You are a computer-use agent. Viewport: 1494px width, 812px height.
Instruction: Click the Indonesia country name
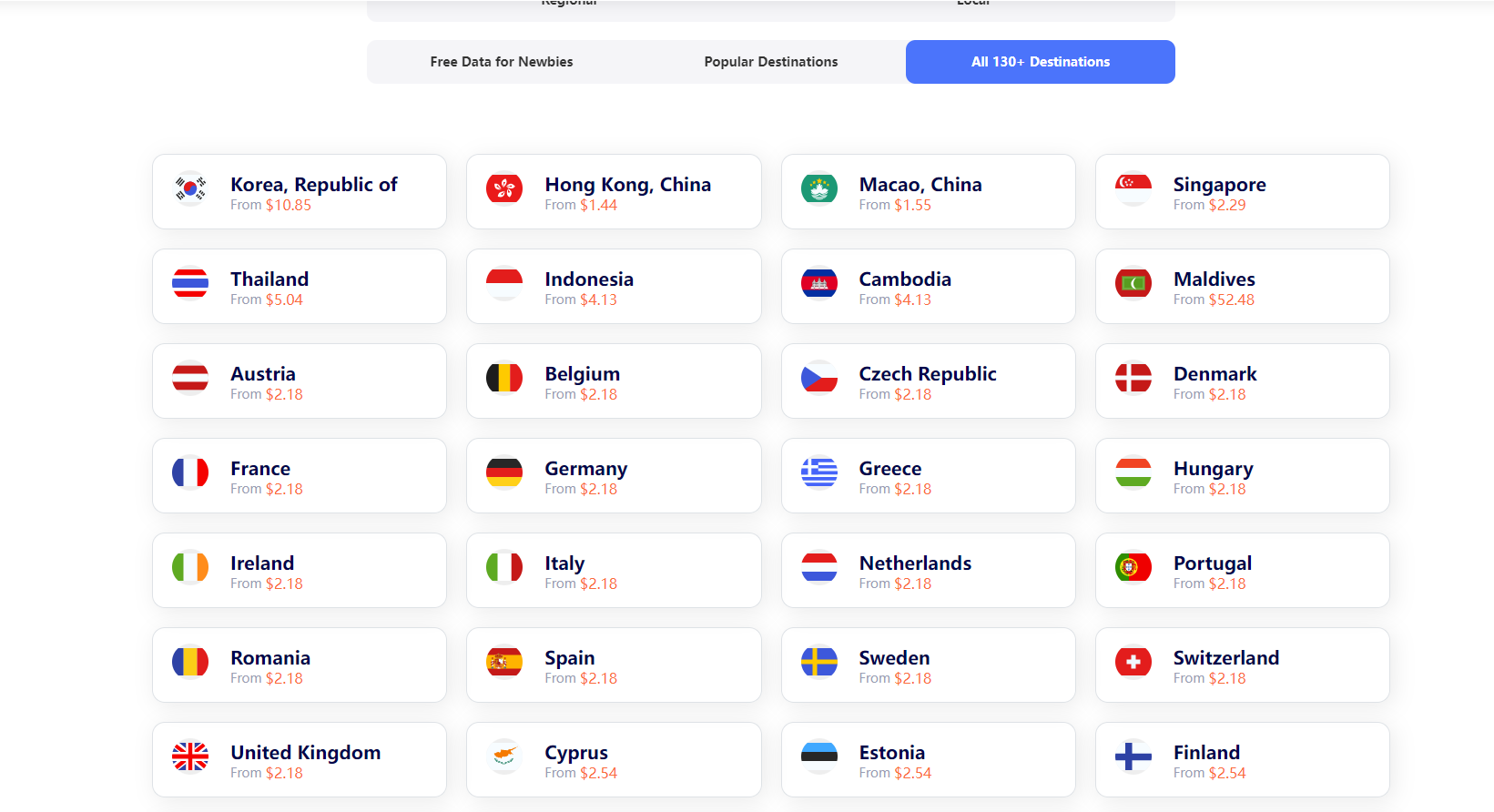(589, 279)
